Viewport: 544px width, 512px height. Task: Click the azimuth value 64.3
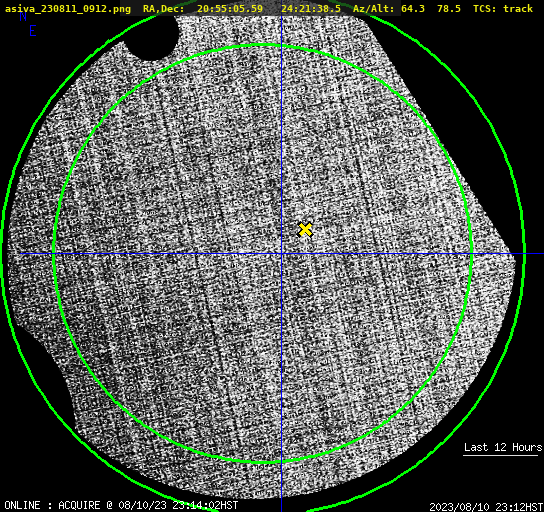413,8
